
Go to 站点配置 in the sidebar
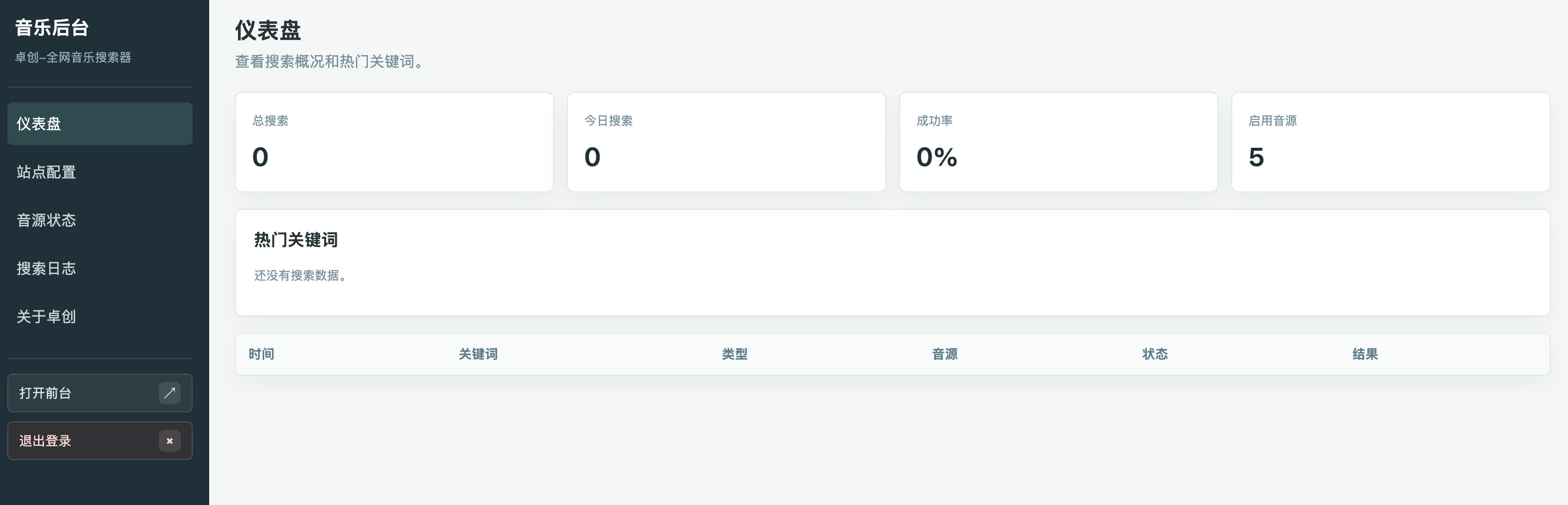point(100,172)
